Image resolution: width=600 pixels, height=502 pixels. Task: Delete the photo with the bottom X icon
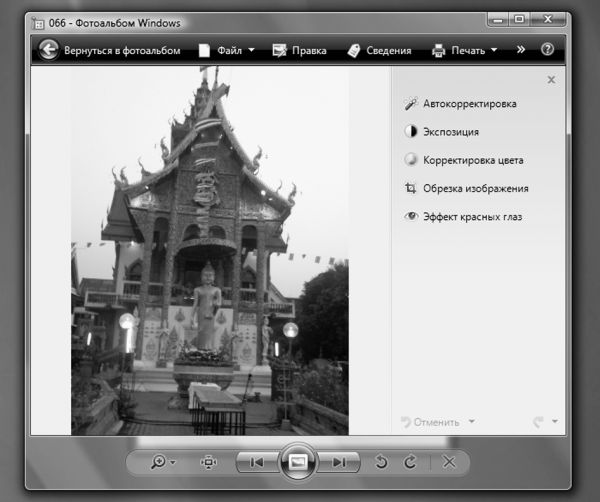click(x=449, y=462)
